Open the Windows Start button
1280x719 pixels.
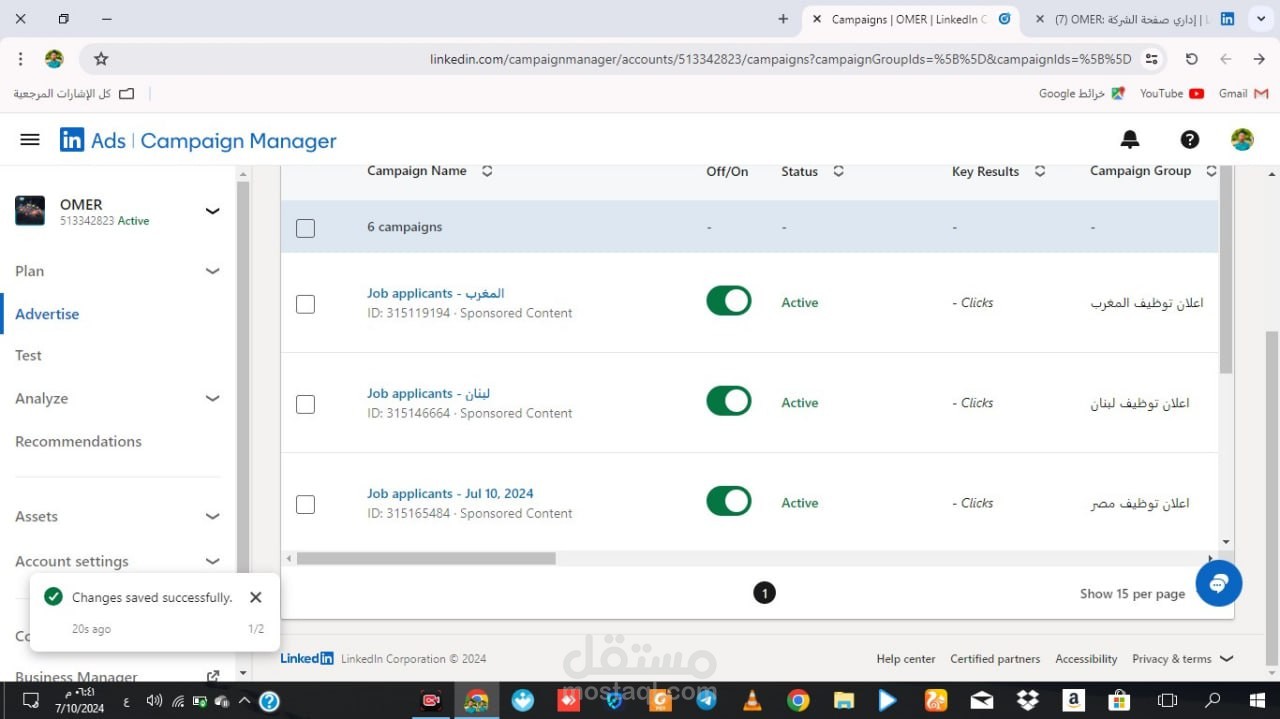point(1257,700)
